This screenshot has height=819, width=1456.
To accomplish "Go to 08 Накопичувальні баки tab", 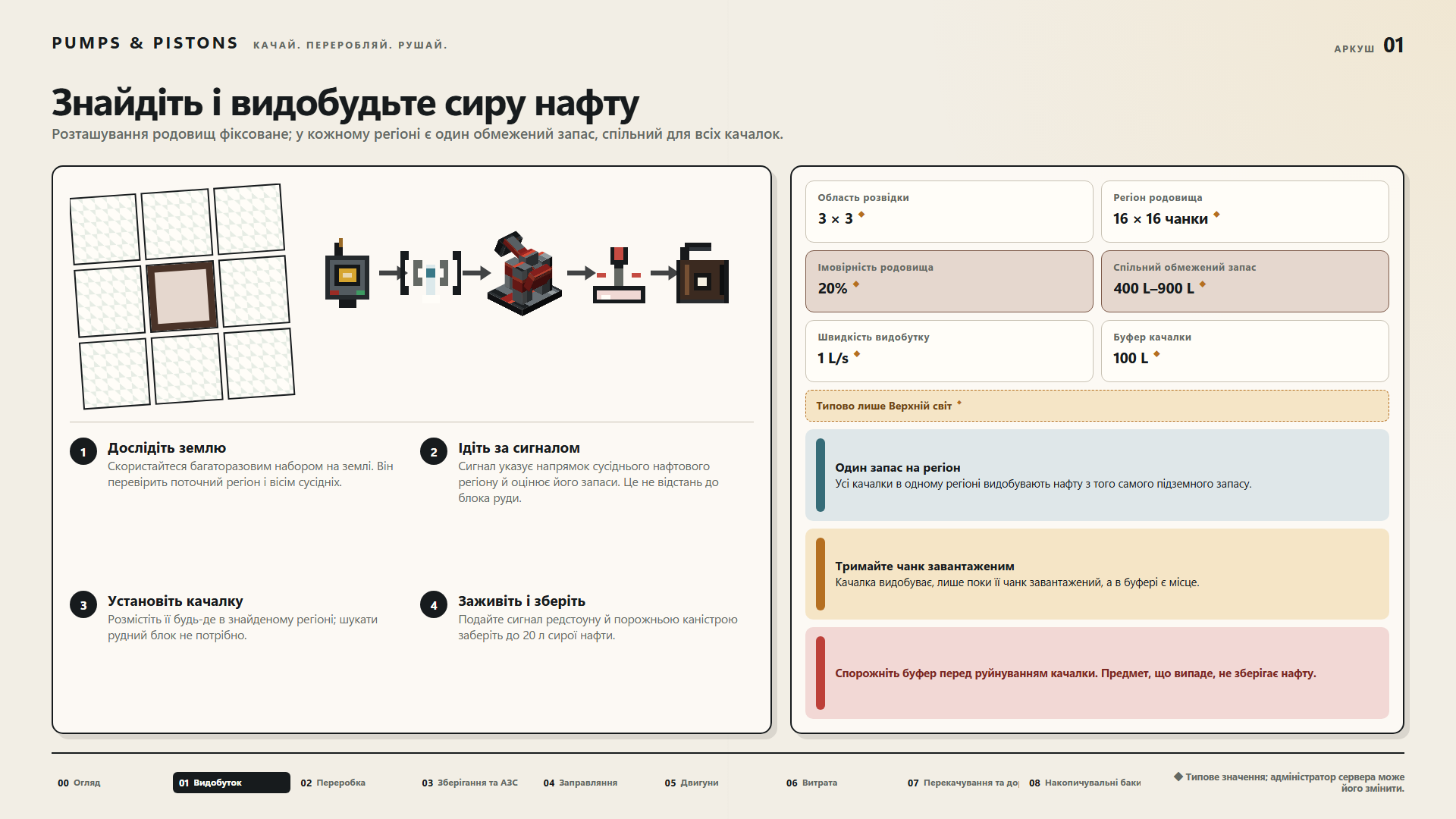I will pyautogui.click(x=1082, y=783).
